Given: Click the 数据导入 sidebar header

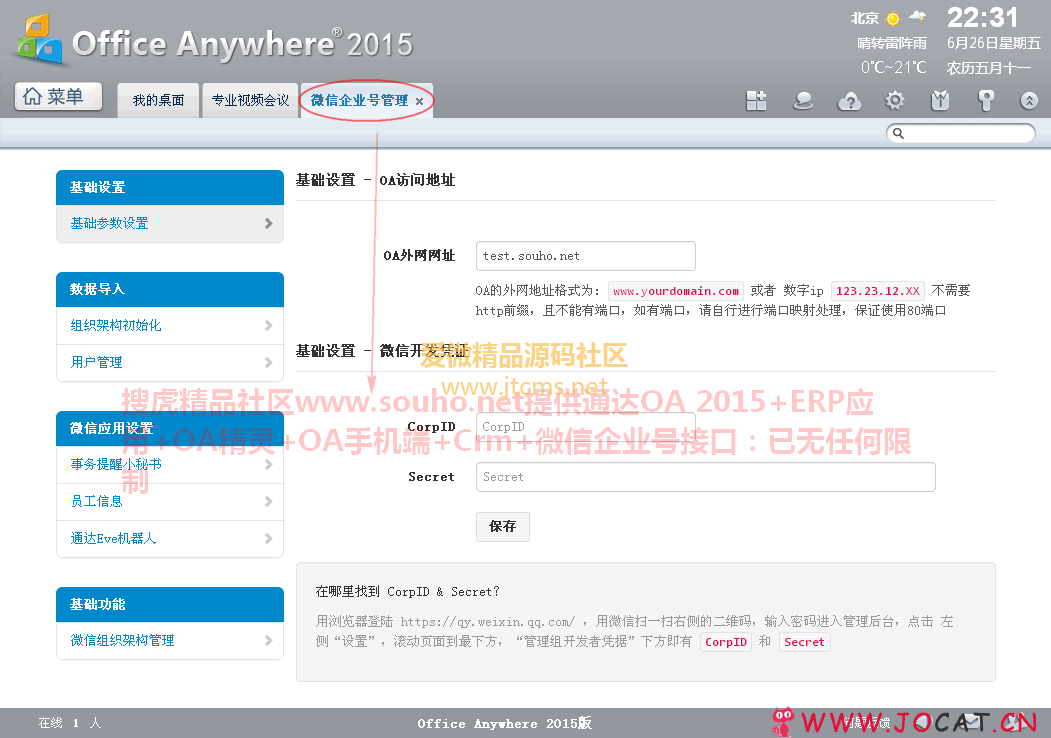Looking at the screenshot, I should click(x=170, y=290).
